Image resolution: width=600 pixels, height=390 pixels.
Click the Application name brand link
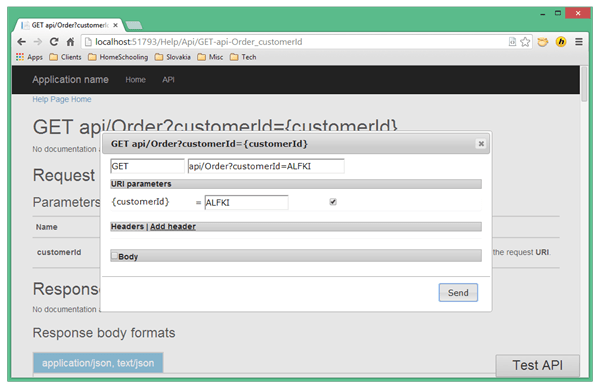[x=70, y=80]
